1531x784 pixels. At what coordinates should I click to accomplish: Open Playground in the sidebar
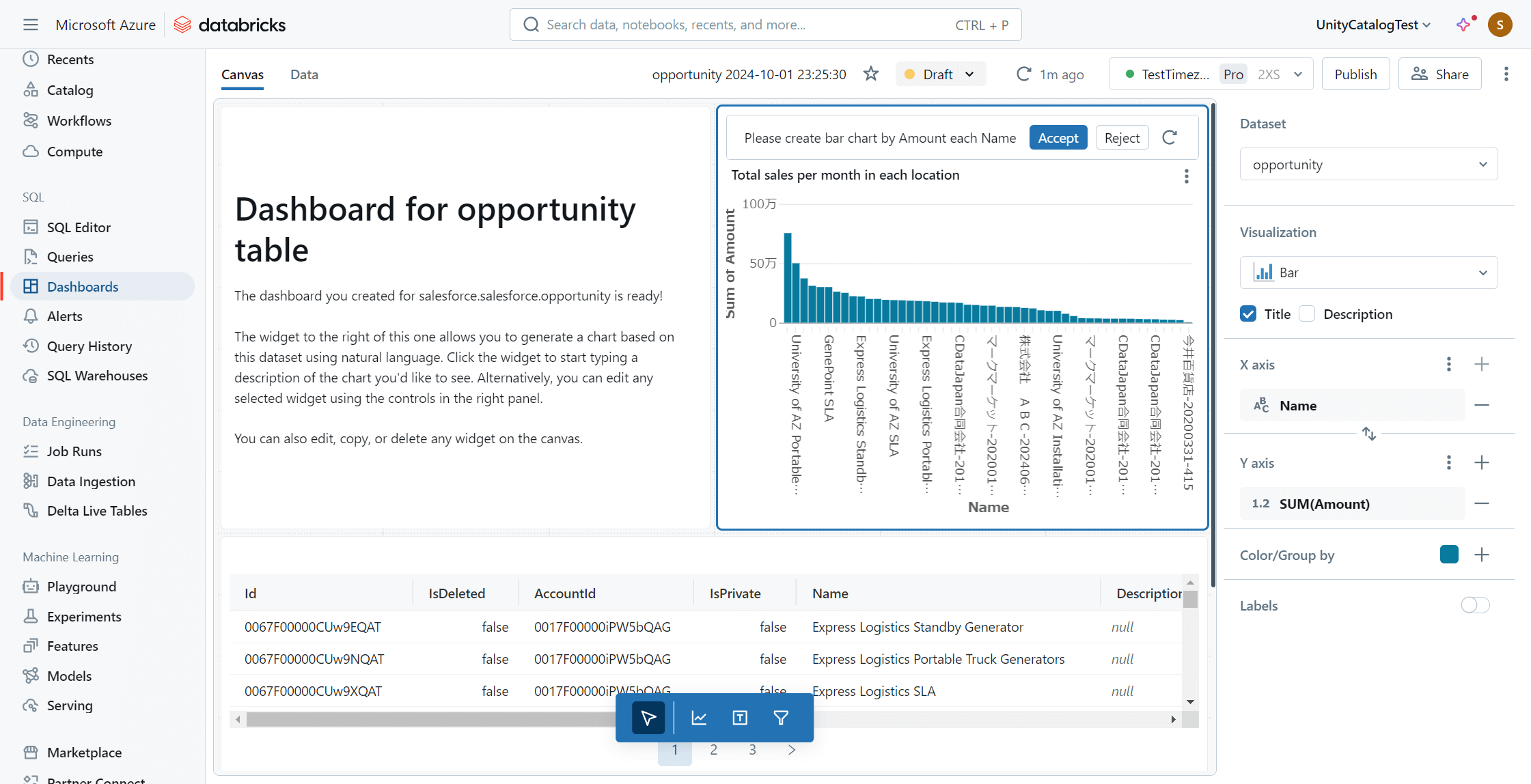pos(81,587)
